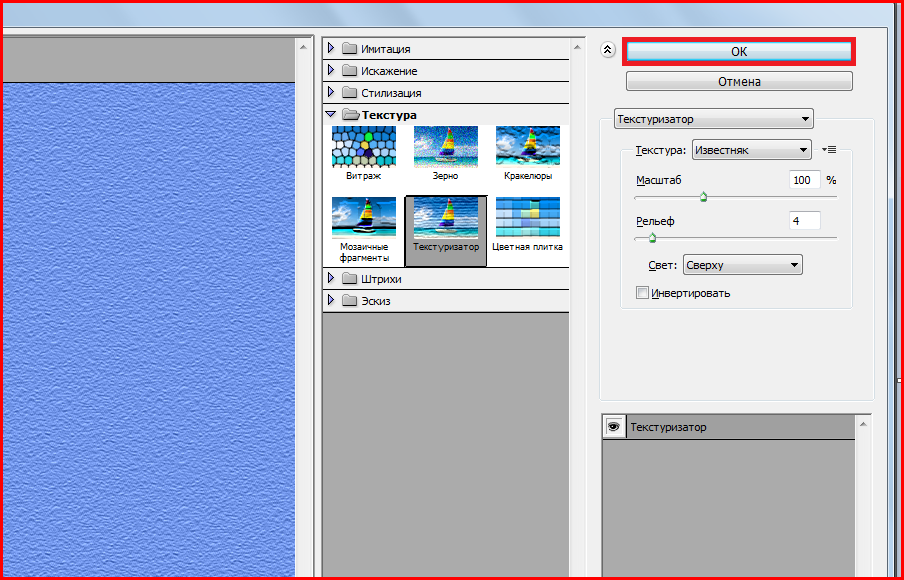Click the Имитация folder icon
This screenshot has width=904, height=580.
coord(349,48)
